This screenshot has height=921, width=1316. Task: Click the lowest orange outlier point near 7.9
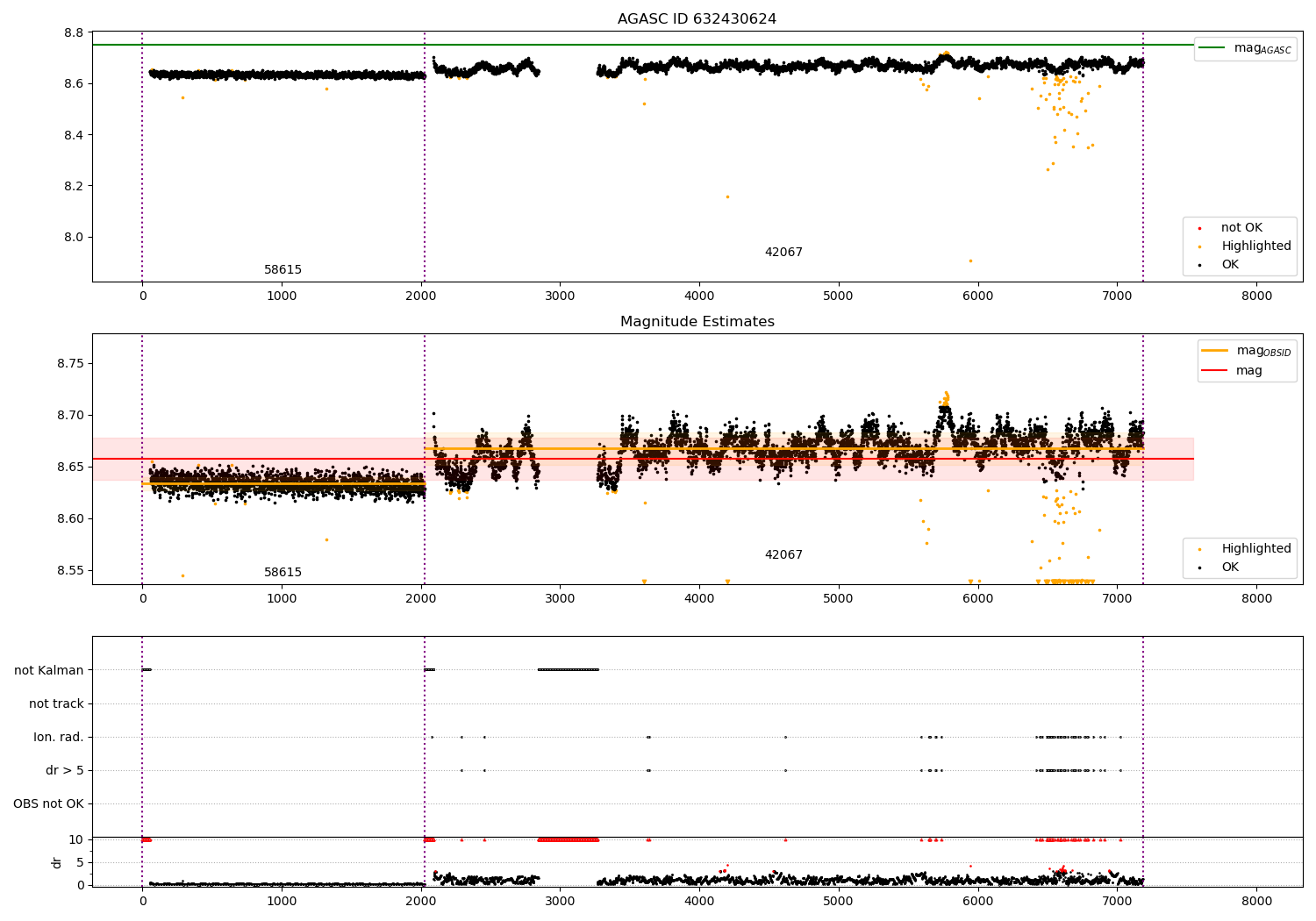[x=970, y=261]
